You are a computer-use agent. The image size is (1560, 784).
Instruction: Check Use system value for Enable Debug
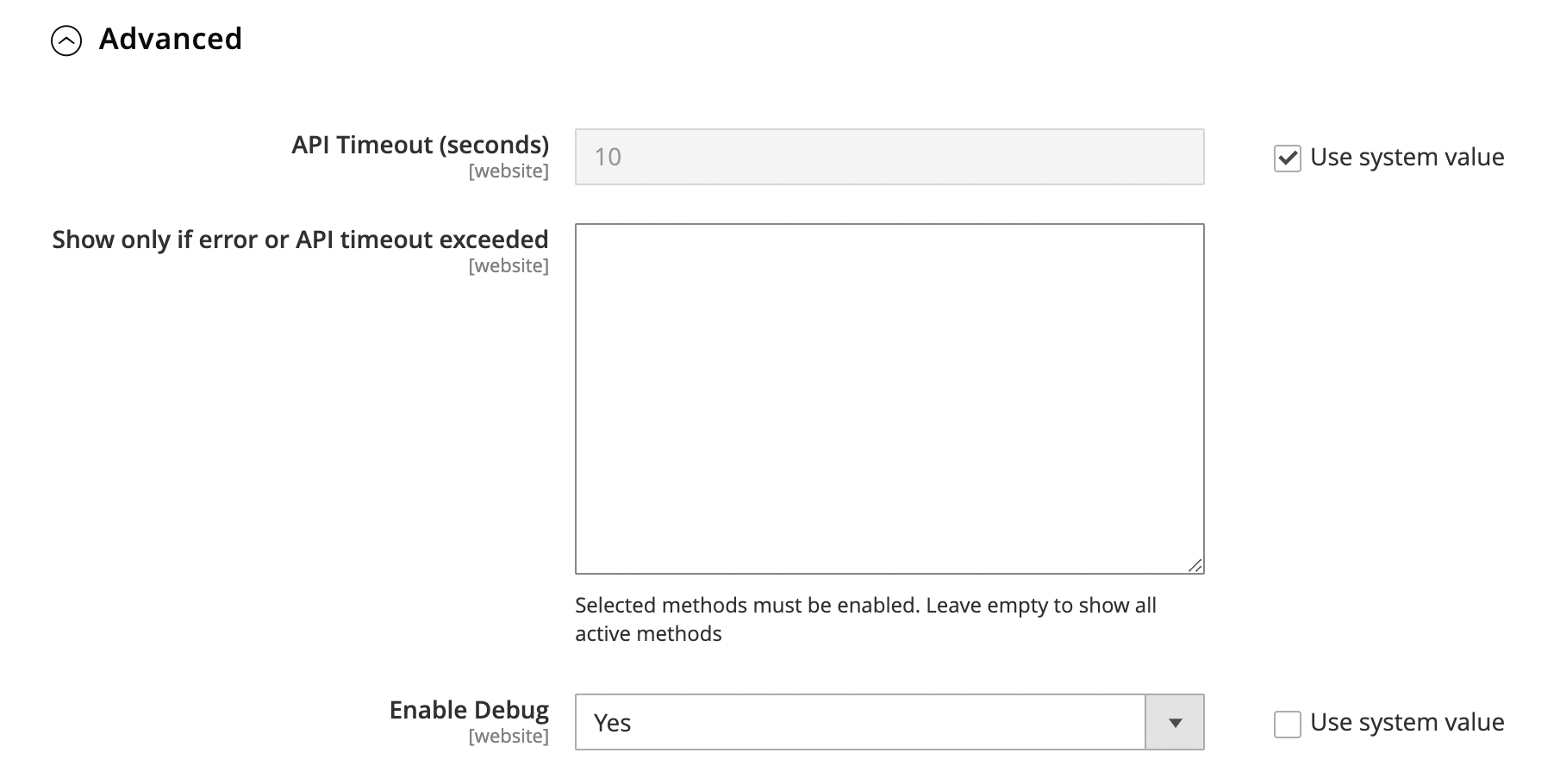tap(1287, 724)
